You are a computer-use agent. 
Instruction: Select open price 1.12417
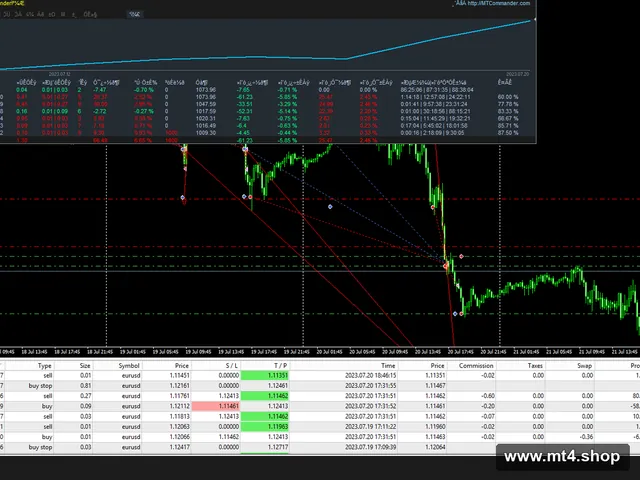(x=179, y=447)
